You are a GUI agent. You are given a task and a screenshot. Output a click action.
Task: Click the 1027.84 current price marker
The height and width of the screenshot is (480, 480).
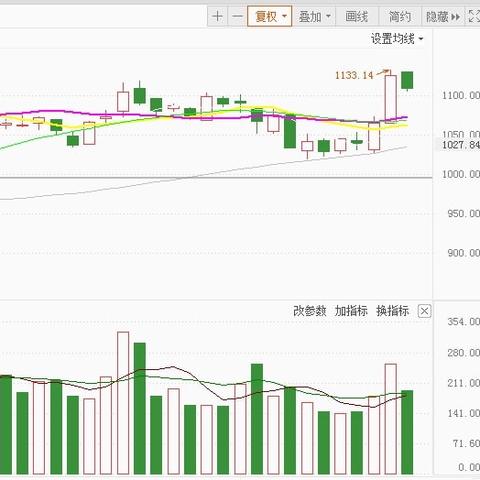(x=461, y=145)
